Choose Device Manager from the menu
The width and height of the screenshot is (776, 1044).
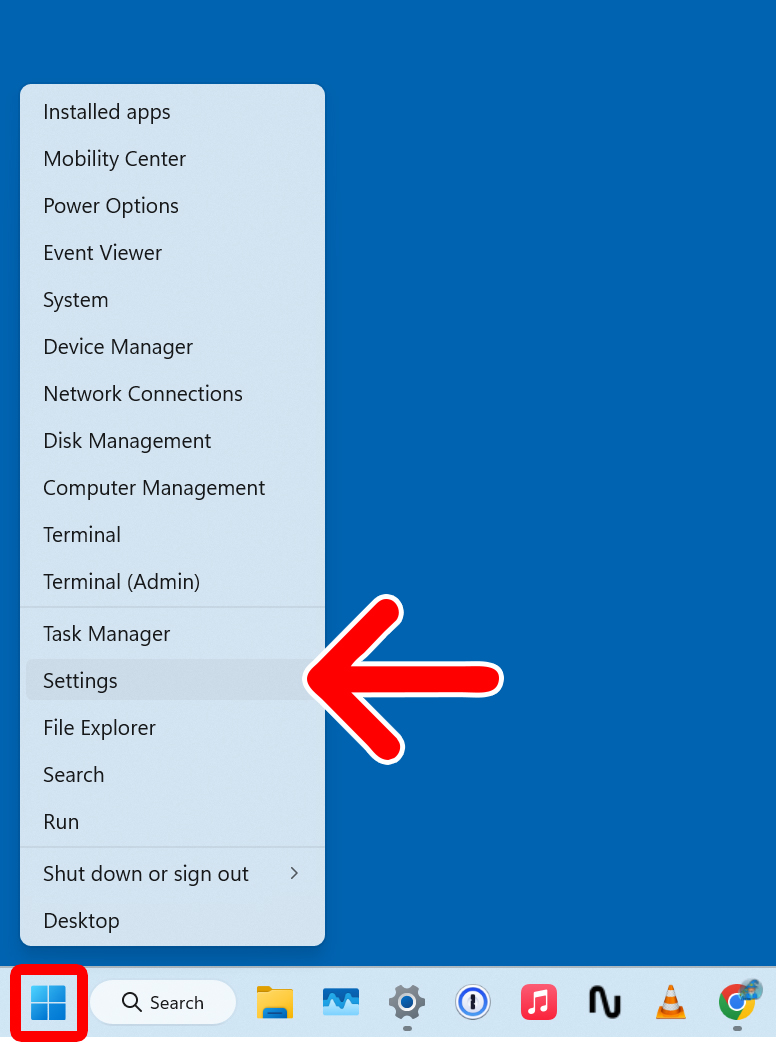click(118, 347)
